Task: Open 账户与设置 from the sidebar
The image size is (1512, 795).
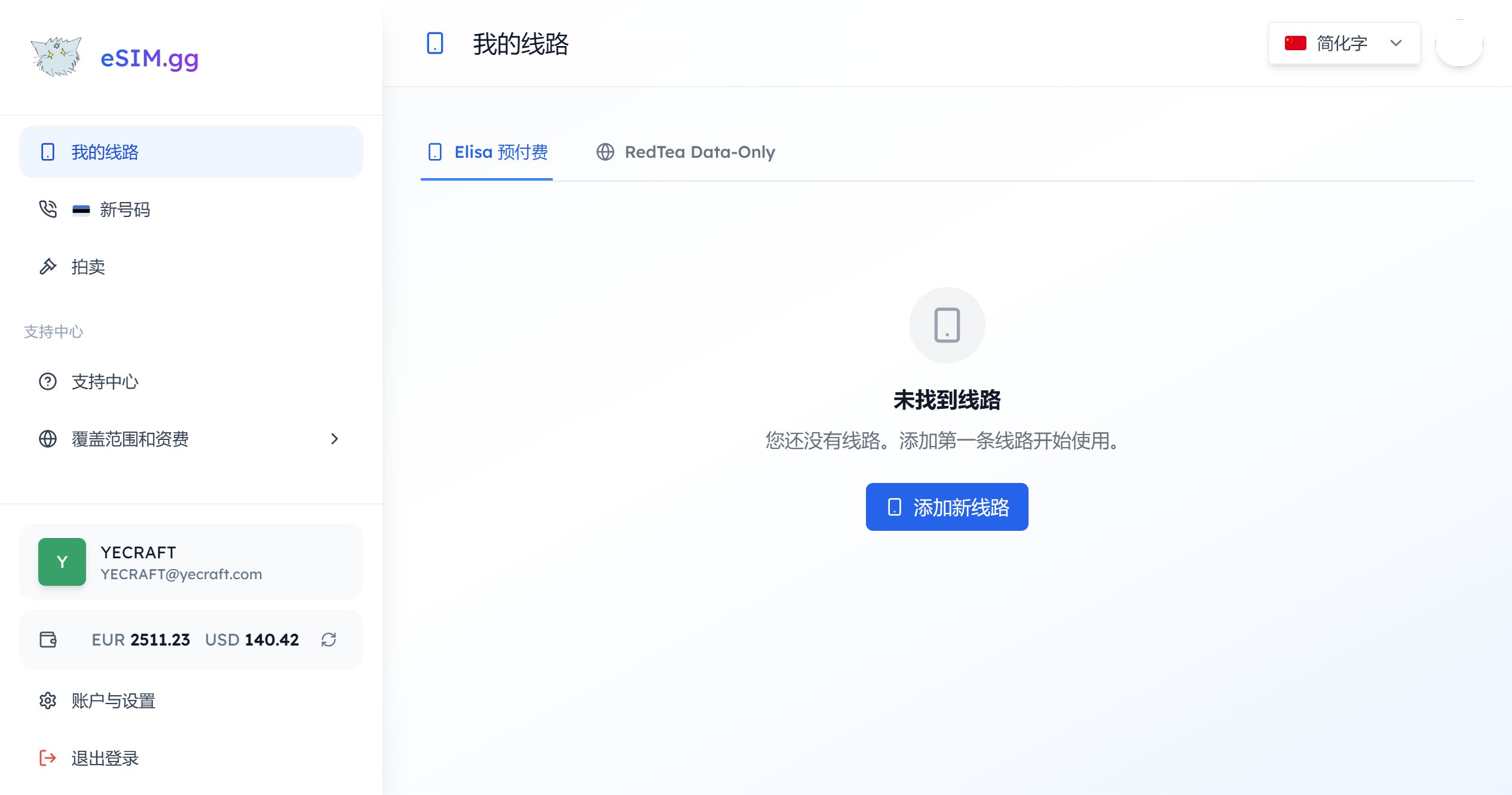Action: tap(112, 701)
